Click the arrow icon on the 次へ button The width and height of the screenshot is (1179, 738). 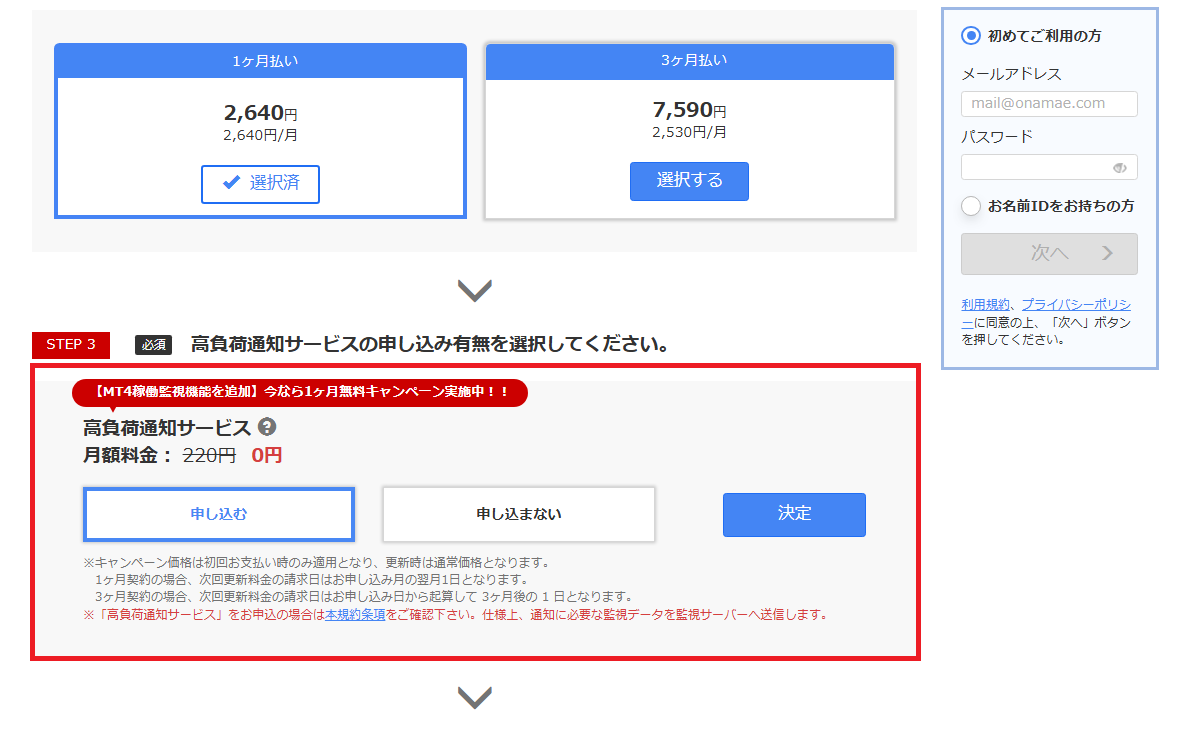[1107, 254]
